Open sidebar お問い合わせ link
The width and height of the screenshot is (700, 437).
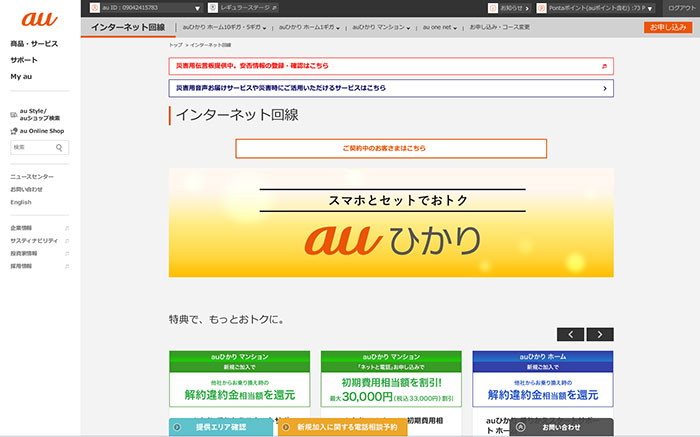(x=26, y=189)
